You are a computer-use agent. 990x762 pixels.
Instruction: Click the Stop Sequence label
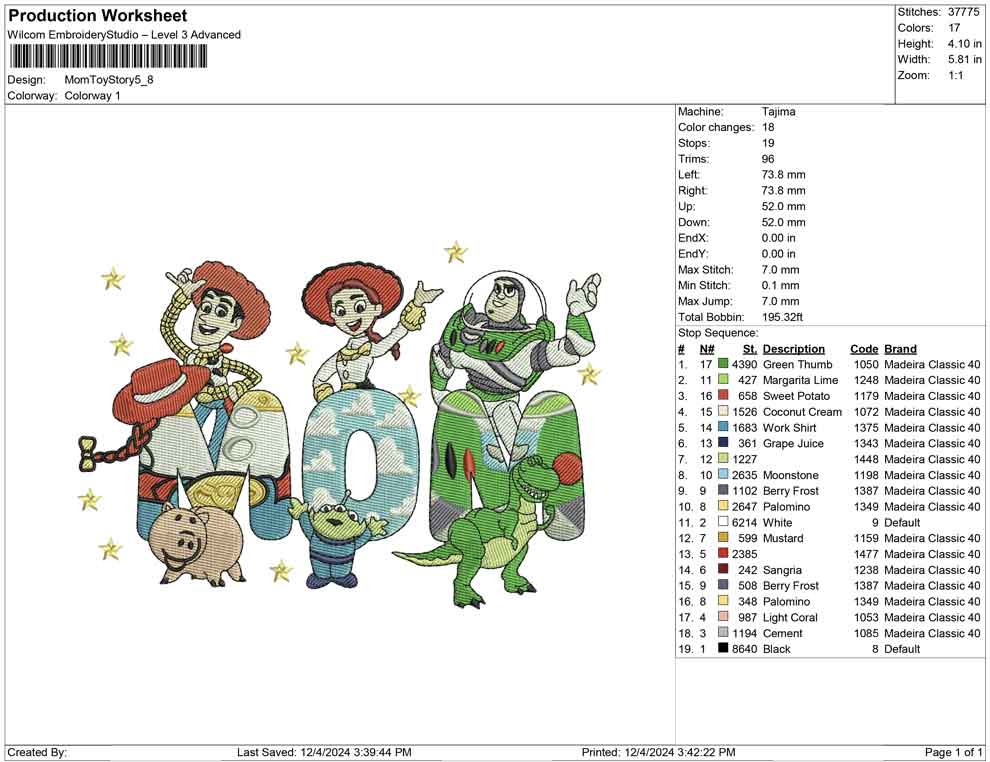719,333
